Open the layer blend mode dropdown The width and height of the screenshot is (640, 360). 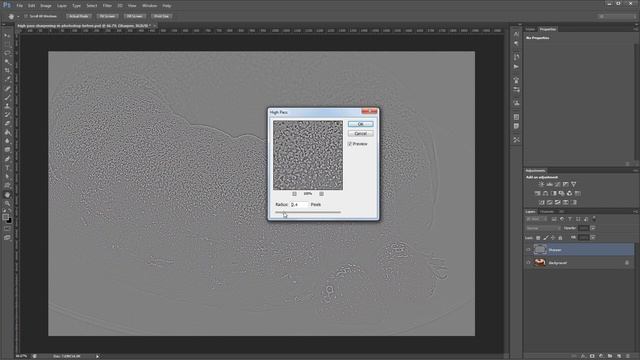(x=543, y=228)
